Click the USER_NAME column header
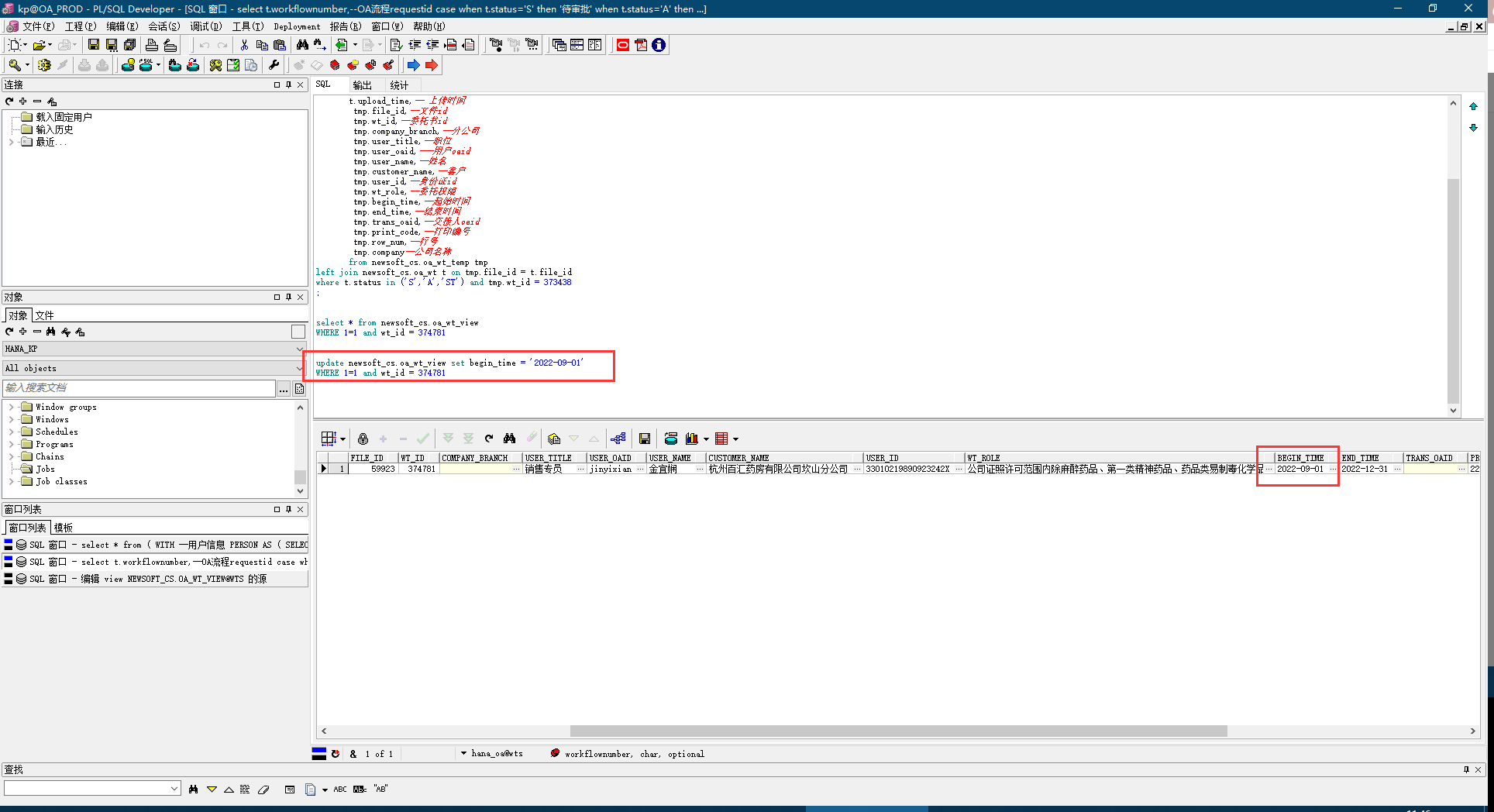The image size is (1494, 812). tap(675, 458)
